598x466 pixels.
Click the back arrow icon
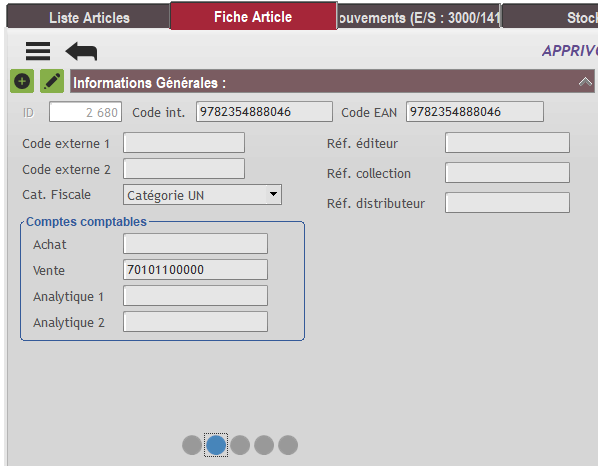click(81, 51)
